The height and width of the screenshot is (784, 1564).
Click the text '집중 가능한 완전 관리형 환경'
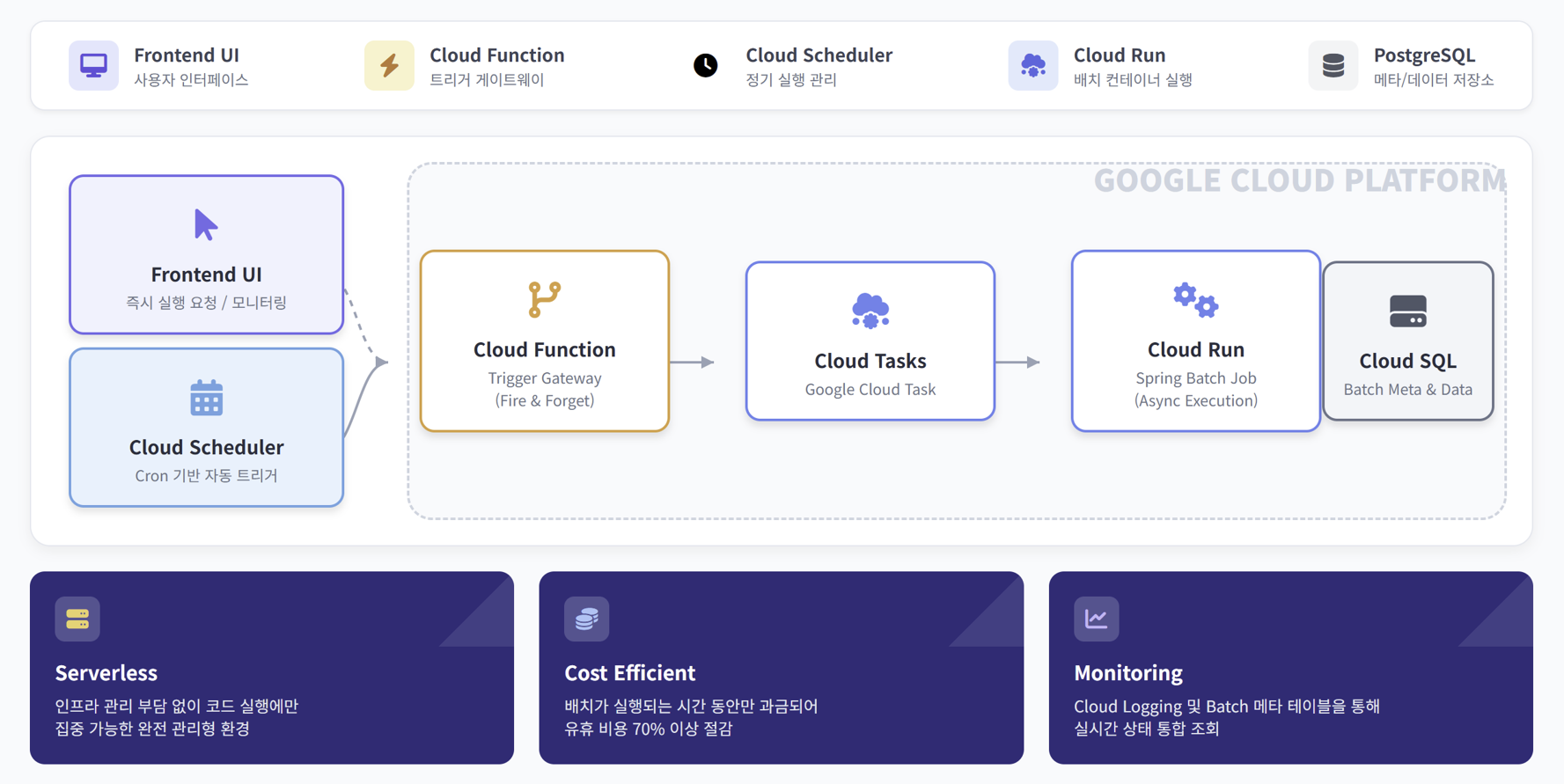coord(151,729)
